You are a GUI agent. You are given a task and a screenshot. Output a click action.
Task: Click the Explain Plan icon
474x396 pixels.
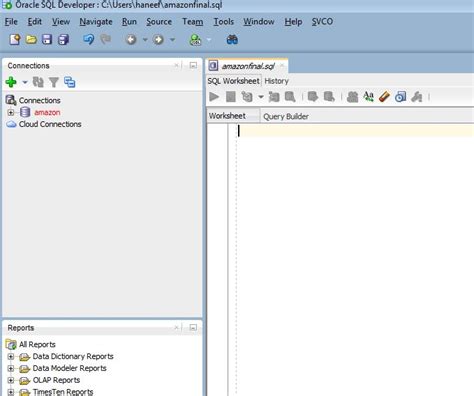pyautogui.click(x=247, y=97)
